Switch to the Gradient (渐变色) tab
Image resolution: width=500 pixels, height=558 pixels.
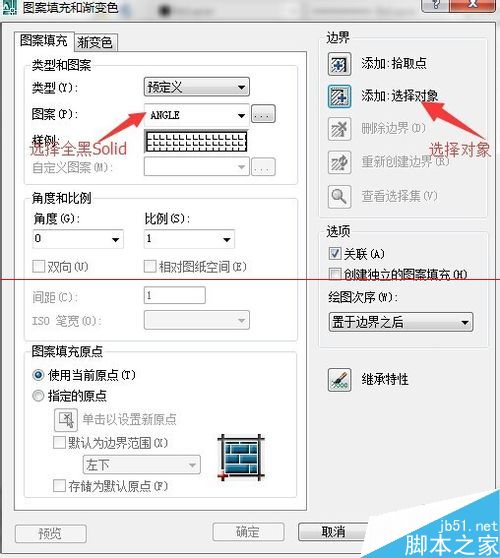(95, 42)
